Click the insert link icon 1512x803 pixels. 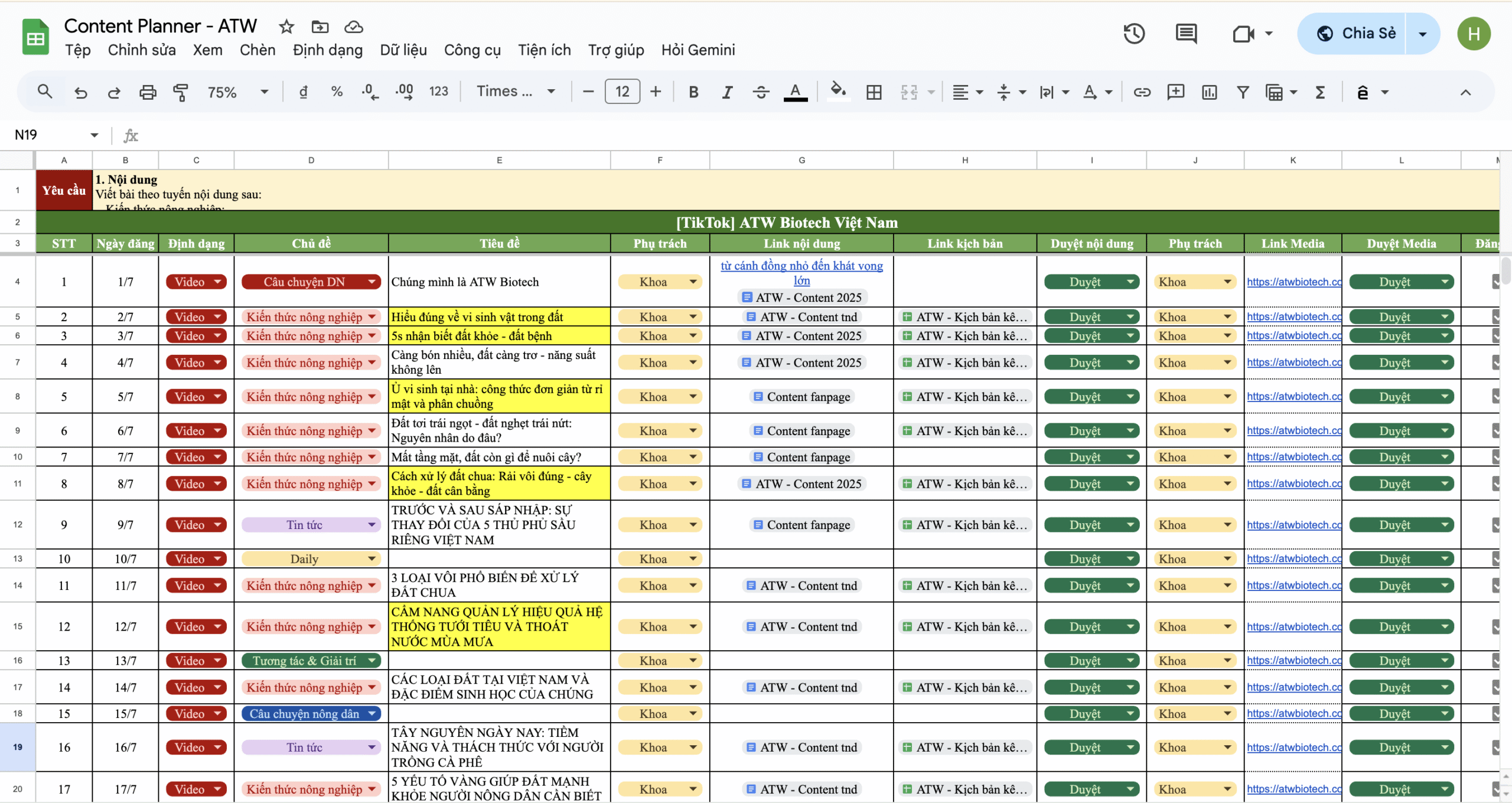tap(1142, 92)
